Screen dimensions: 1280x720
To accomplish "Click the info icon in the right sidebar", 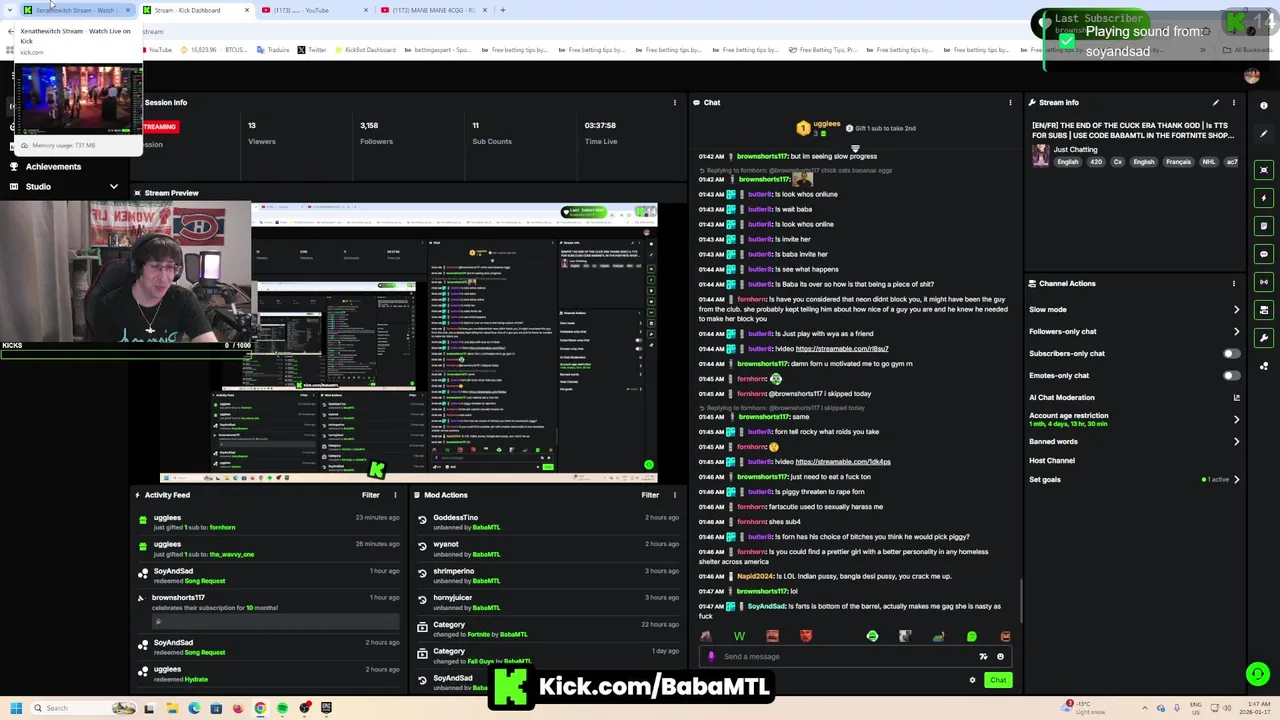I will point(1264,105).
